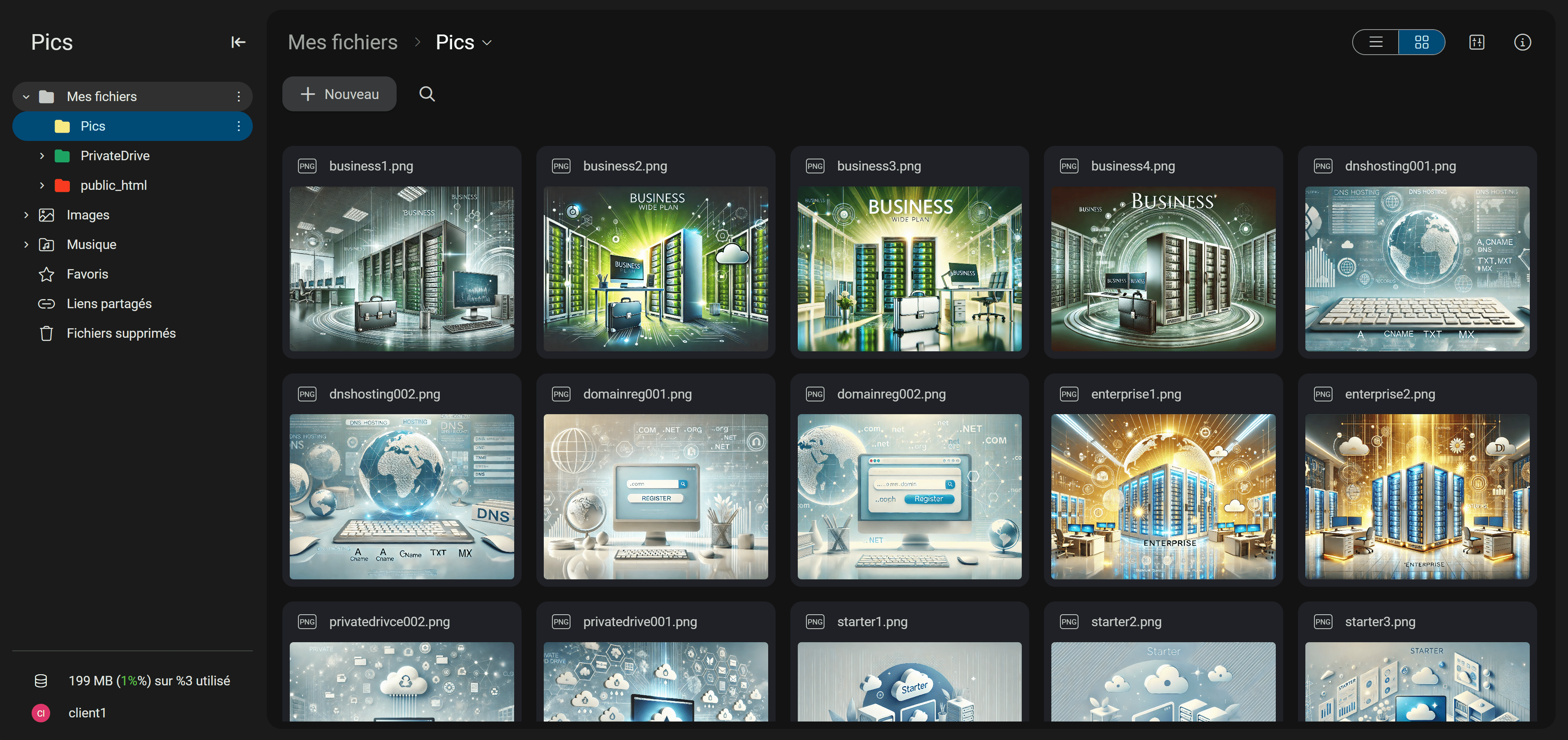The height and width of the screenshot is (740, 1568).
Task: Collapse the Mes fichiers tree node
Action: pos(26,96)
